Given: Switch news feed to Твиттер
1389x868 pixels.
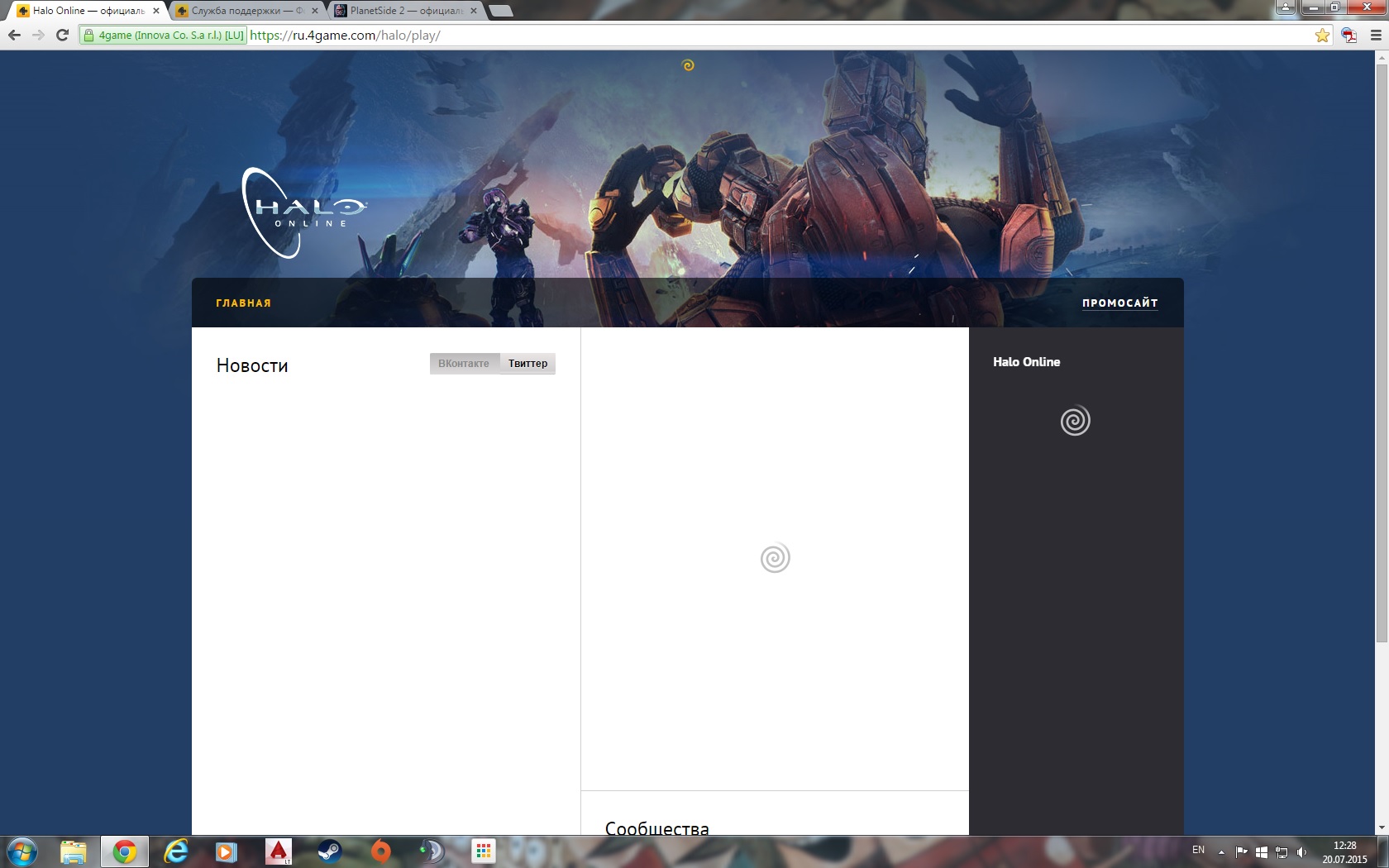Looking at the screenshot, I should tap(527, 364).
